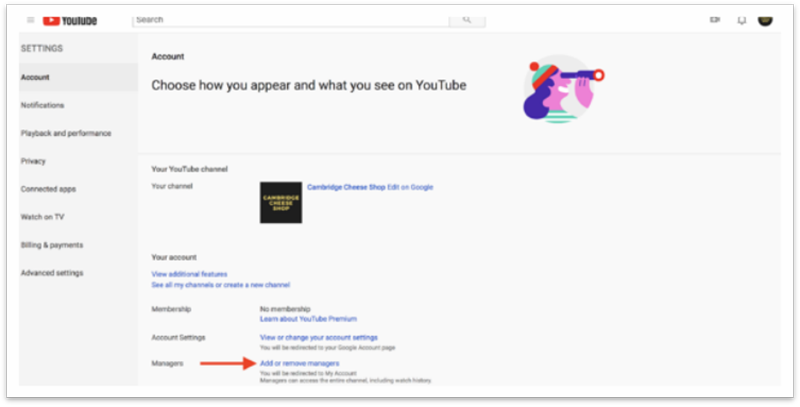Open the Cambridge Cheese Shop channel link
Screen dimensions: 800x407
(346, 187)
